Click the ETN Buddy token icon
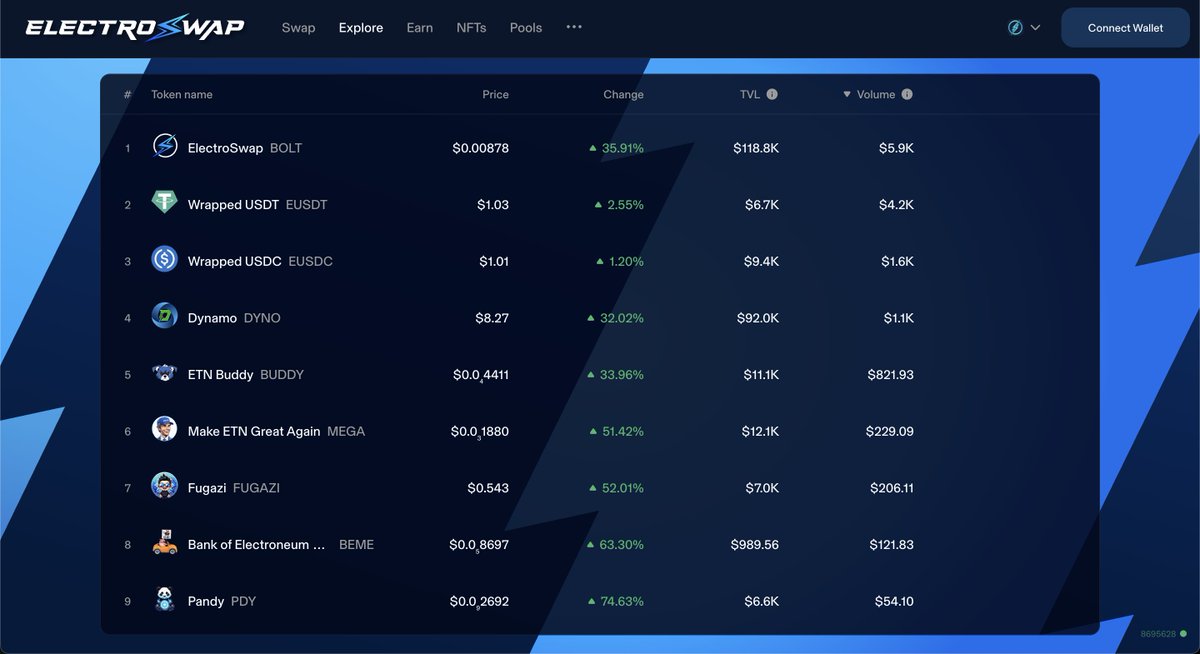 tap(164, 374)
